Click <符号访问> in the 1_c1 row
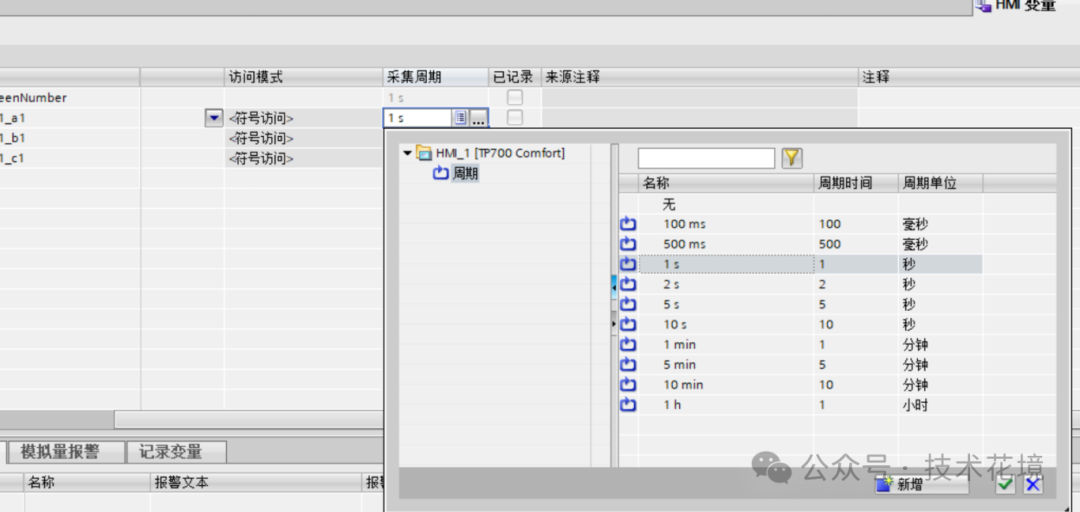 tap(262, 158)
